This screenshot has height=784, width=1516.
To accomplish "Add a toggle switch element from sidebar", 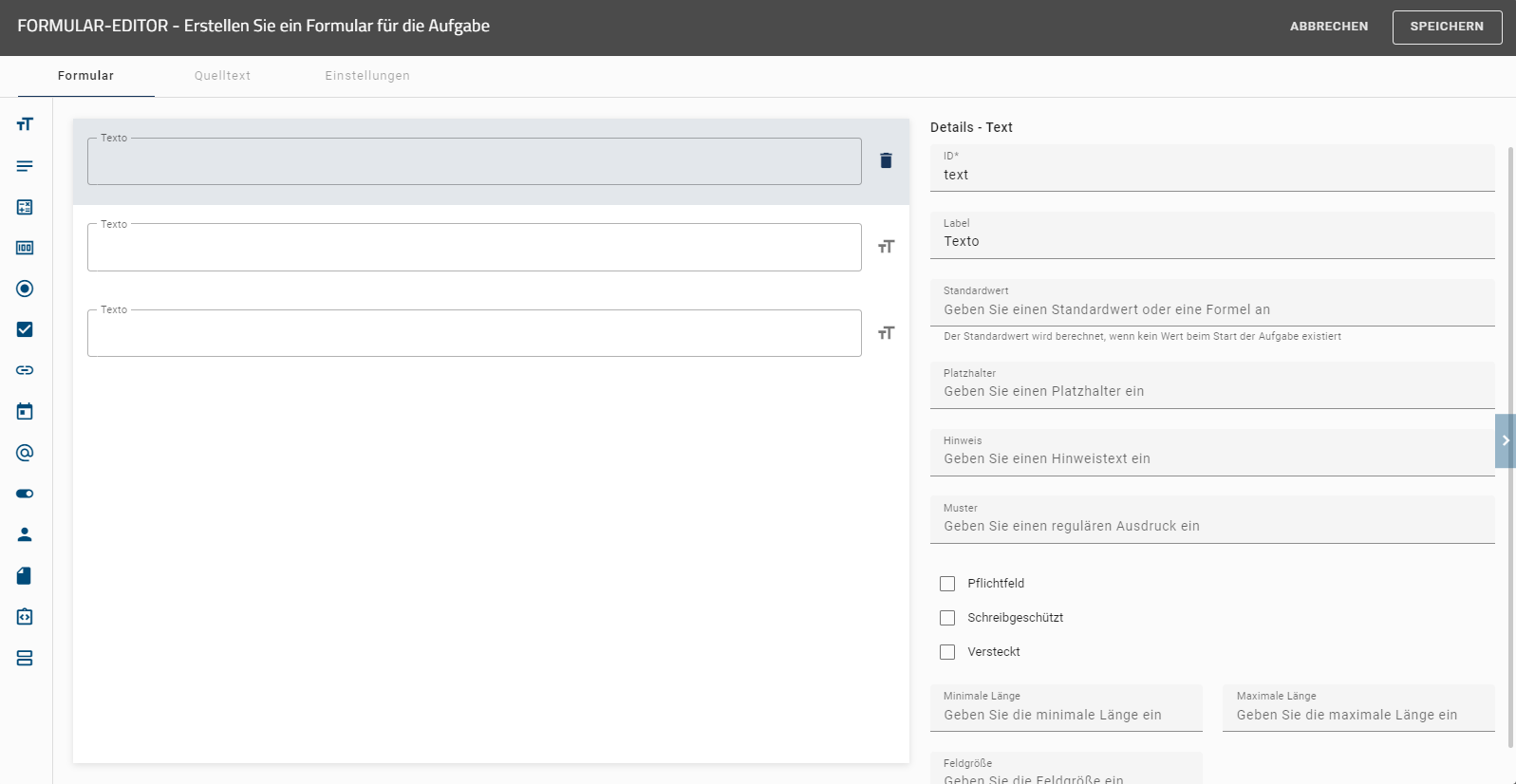I will click(25, 494).
